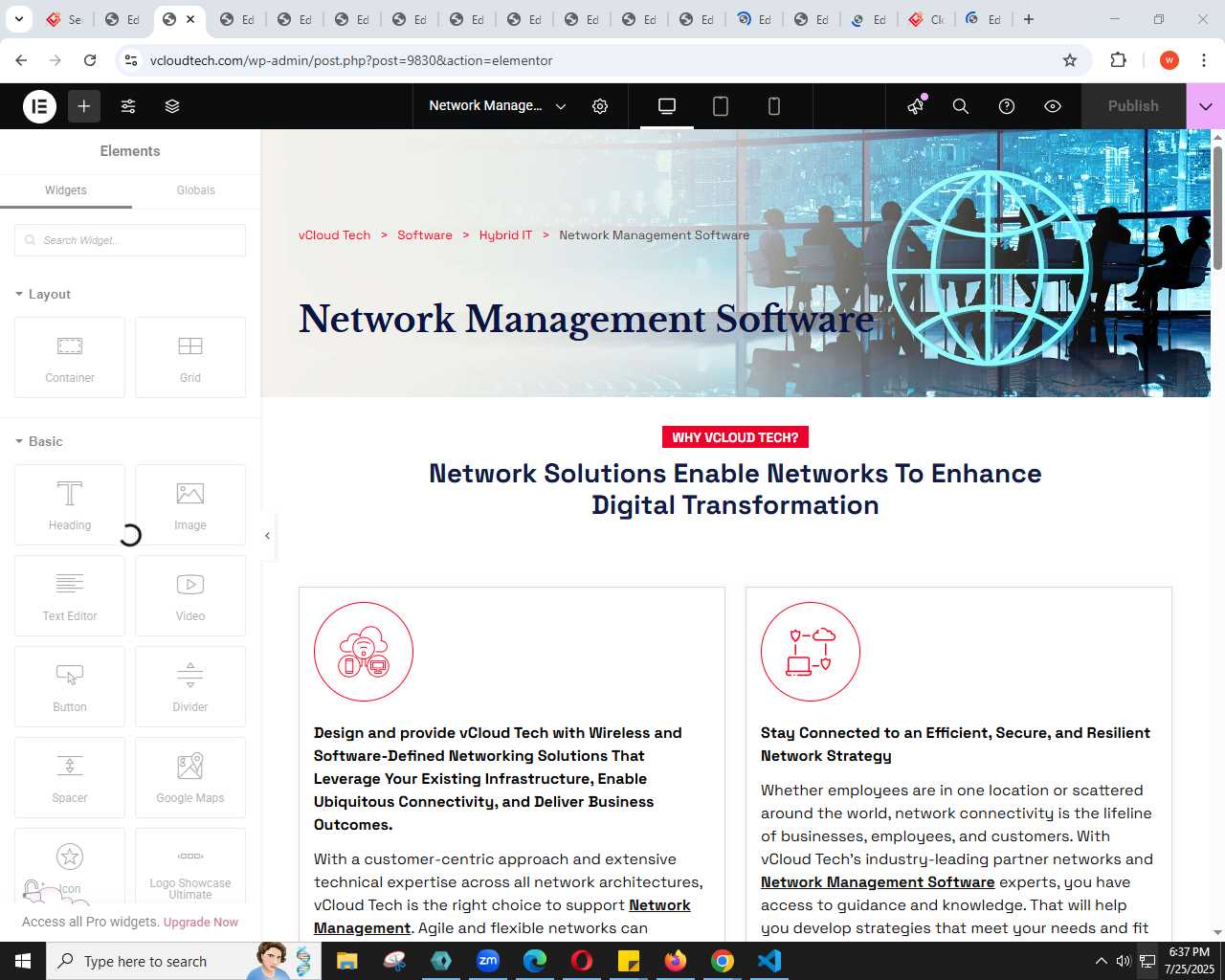Switch to Tablet responsive view

(721, 106)
